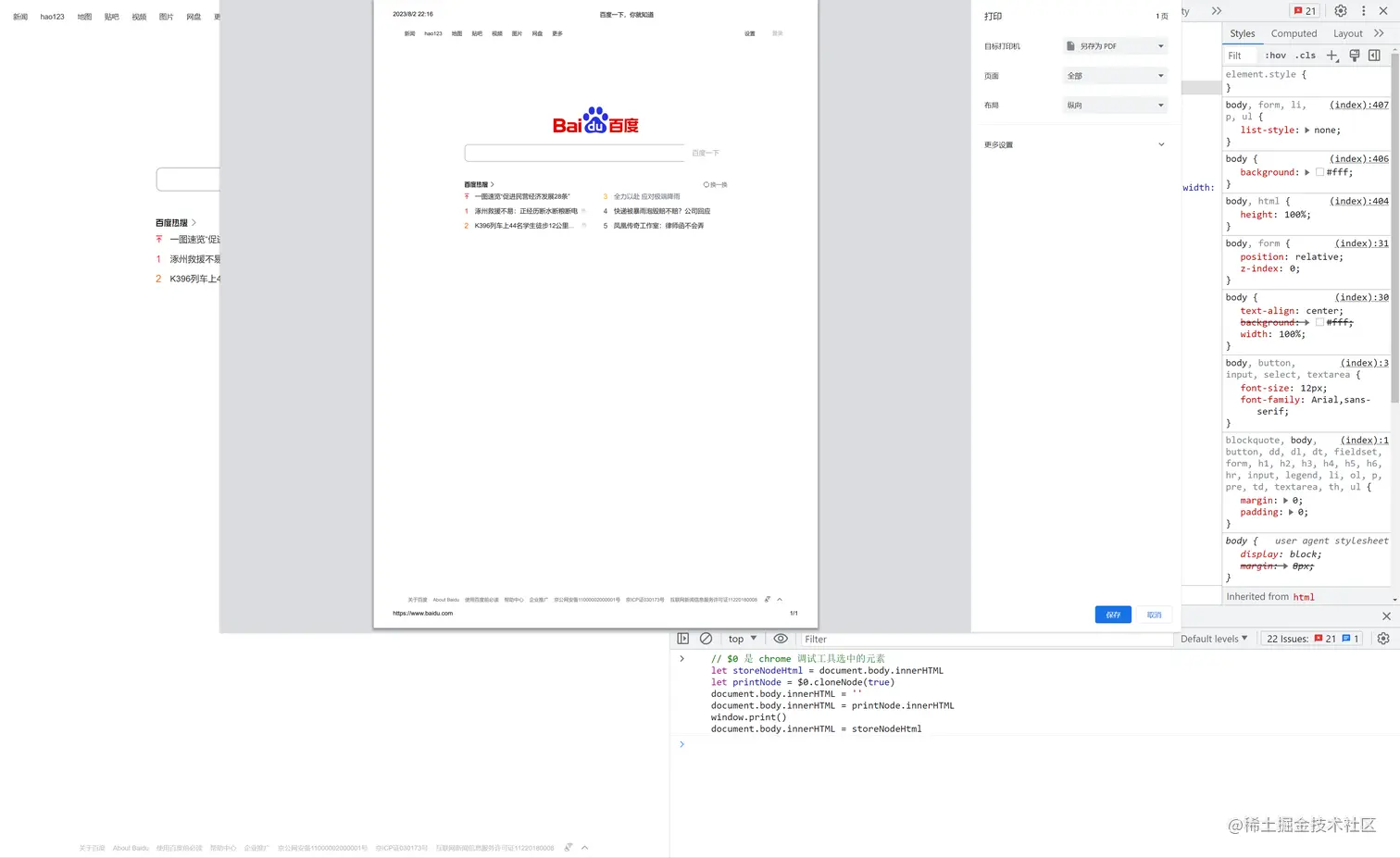Click the 取消 cancel button in print dialog
Viewport: 1400px width, 858px height.
pos(1154,615)
